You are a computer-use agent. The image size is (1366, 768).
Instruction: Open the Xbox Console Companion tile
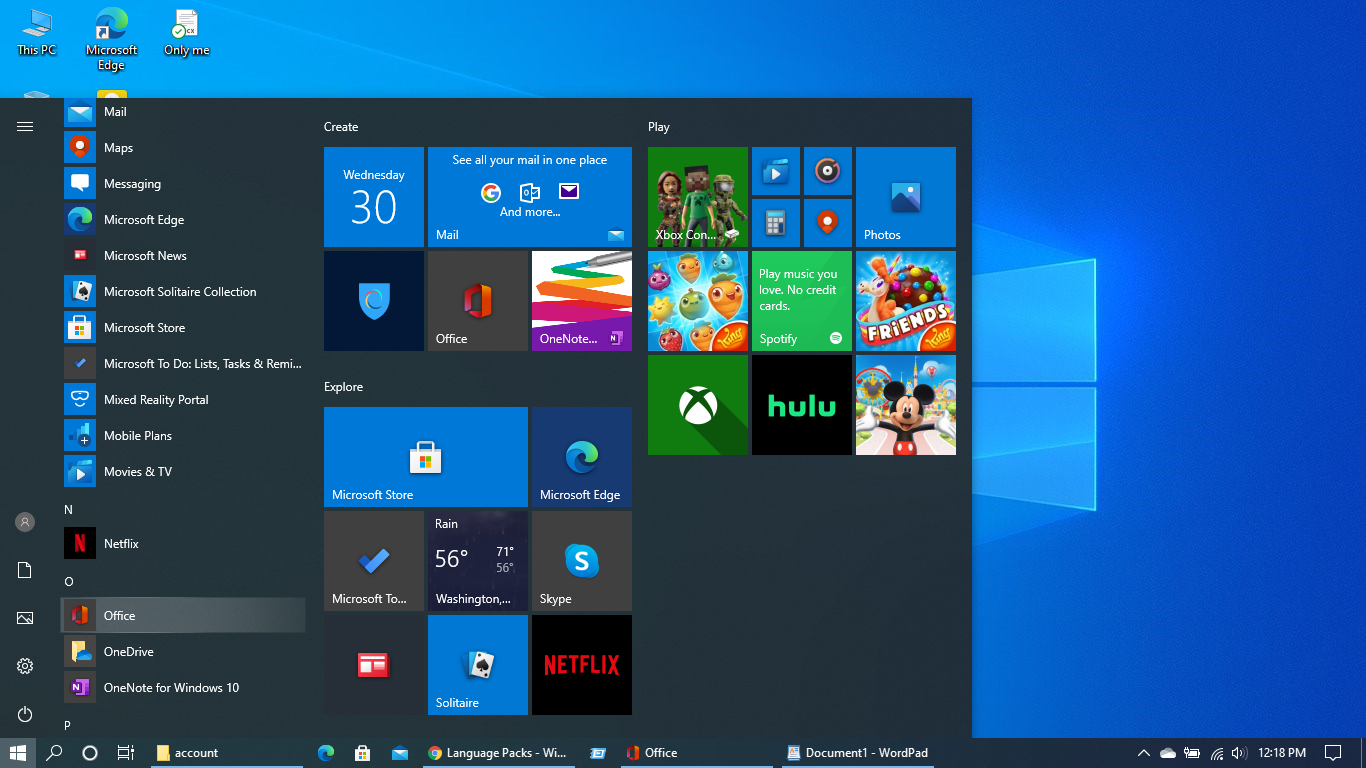coord(698,197)
